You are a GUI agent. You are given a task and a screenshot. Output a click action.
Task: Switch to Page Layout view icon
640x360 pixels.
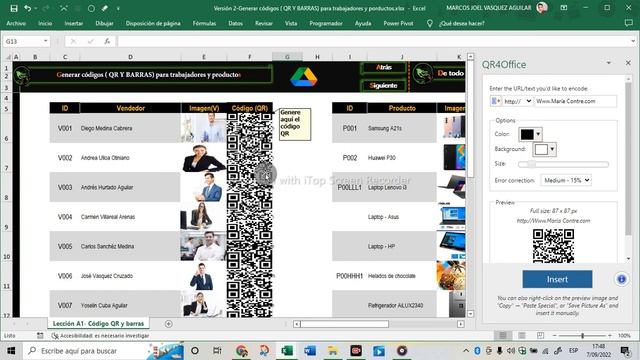(x=522, y=336)
